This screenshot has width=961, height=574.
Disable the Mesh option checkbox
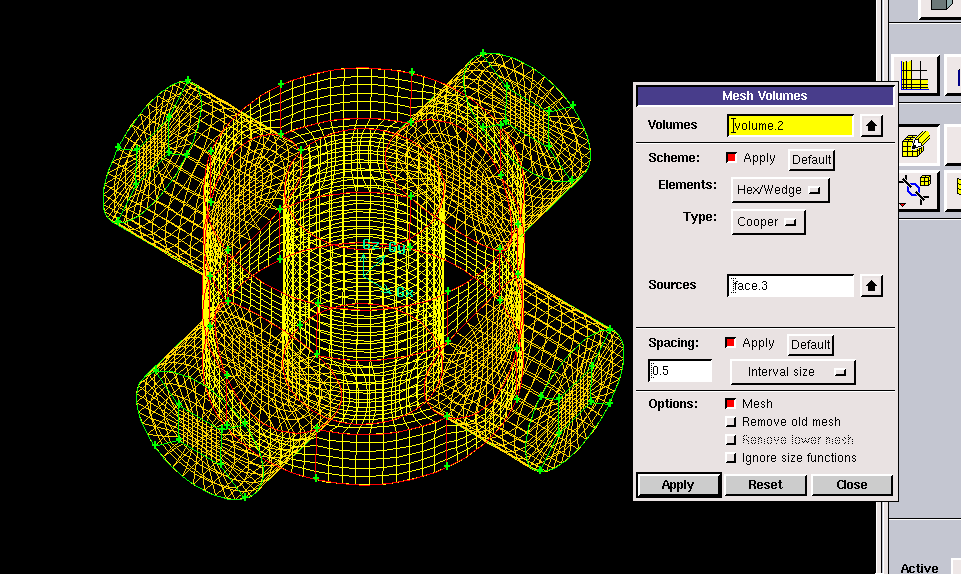click(x=731, y=404)
